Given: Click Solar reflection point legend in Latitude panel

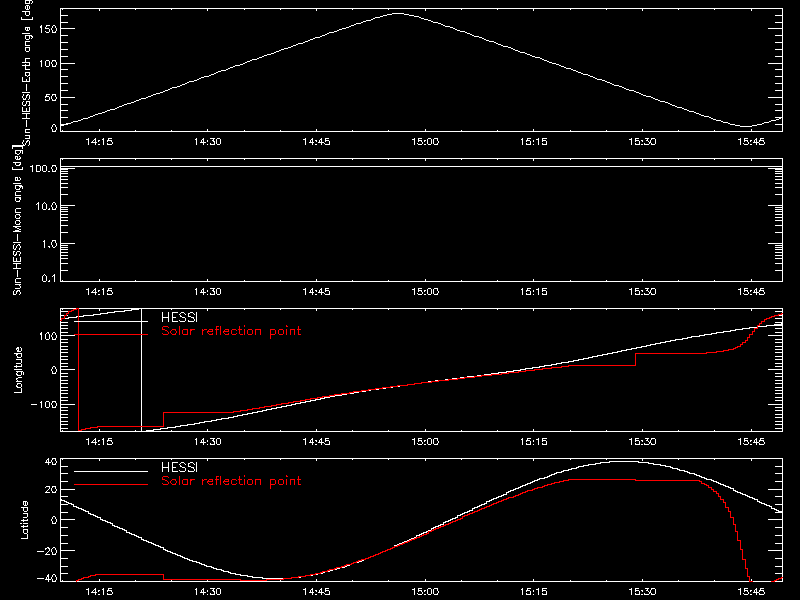Looking at the screenshot, I should 231,481.
